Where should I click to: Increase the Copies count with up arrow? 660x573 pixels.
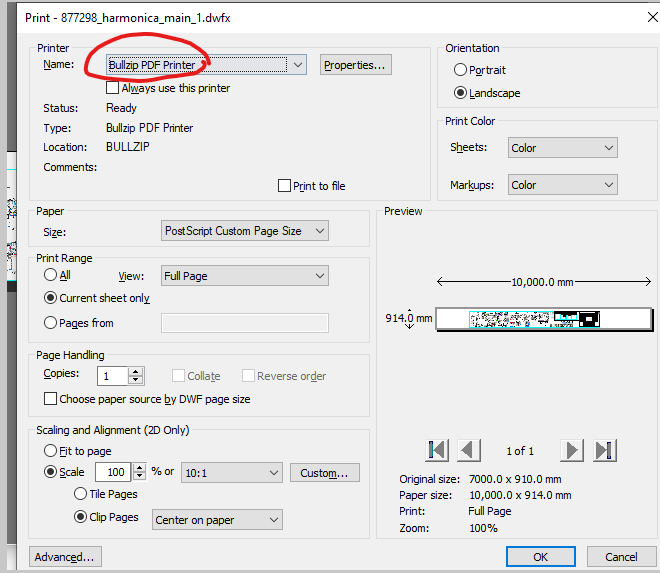click(x=136, y=372)
